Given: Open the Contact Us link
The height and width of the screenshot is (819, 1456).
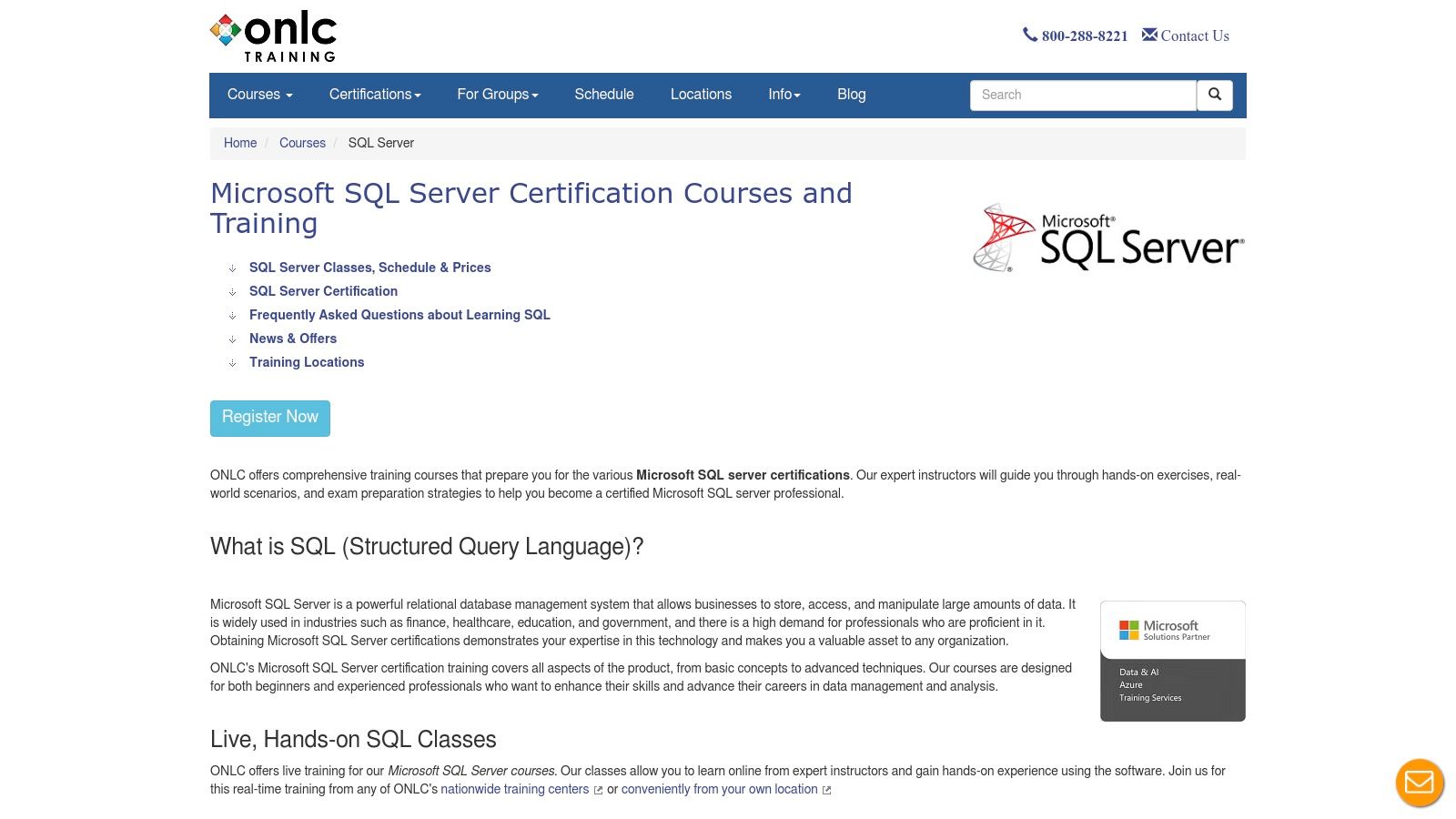Looking at the screenshot, I should (x=1195, y=36).
